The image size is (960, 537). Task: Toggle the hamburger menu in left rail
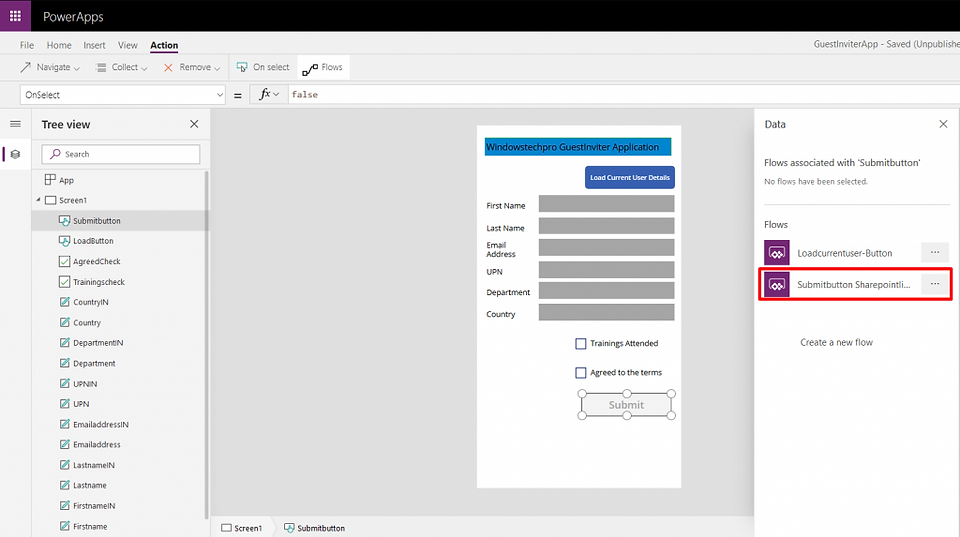pyautogui.click(x=15, y=124)
